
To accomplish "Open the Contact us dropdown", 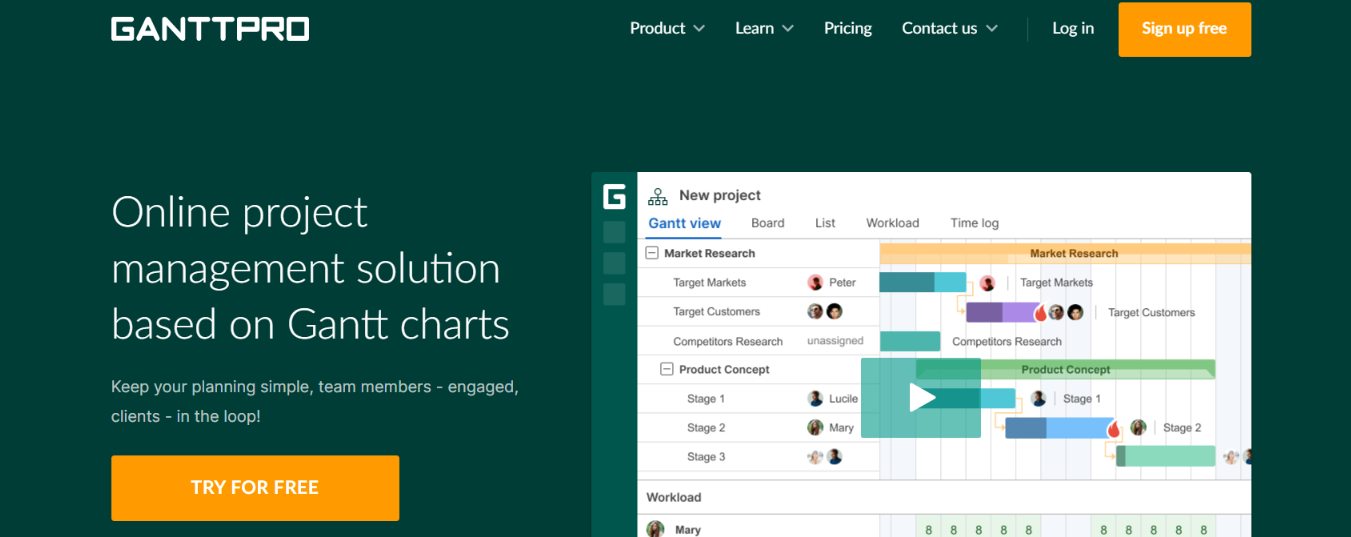I will pos(950,28).
